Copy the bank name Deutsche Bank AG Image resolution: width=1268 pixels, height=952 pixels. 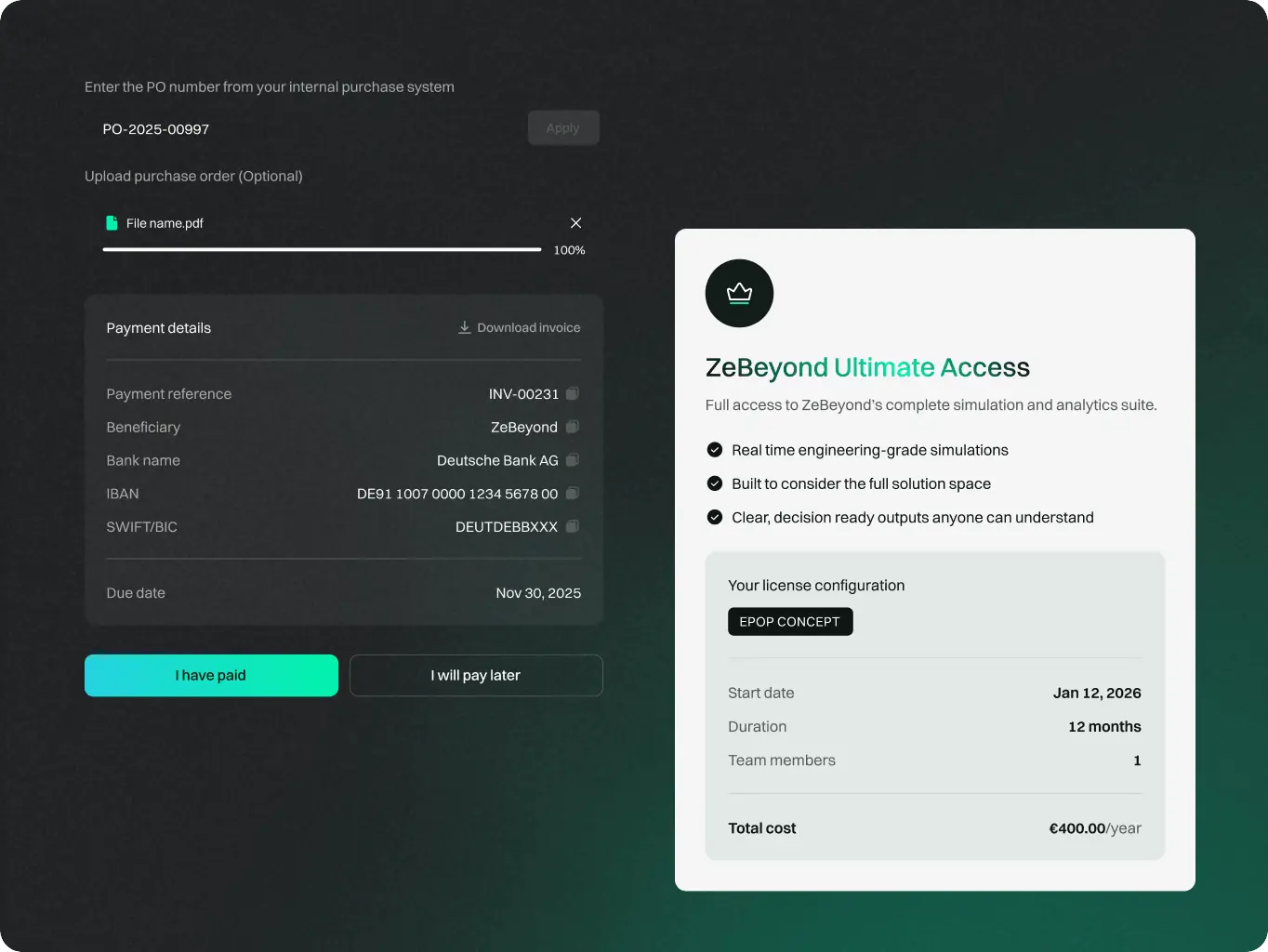(573, 460)
